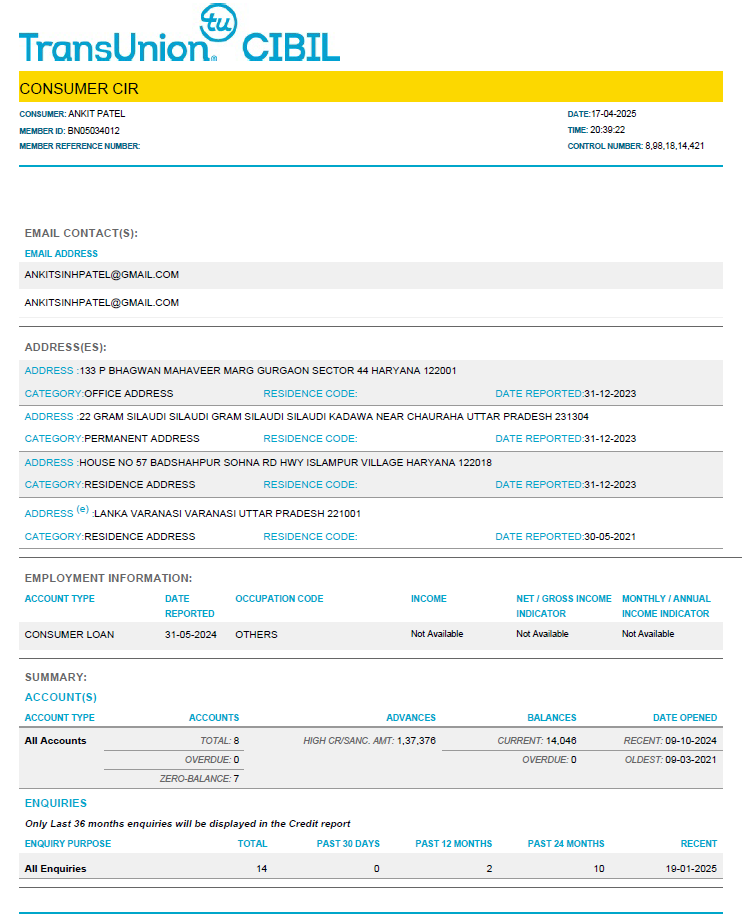742x916 pixels.
Task: Click MONTHLY / ANNUAL INCOME INDICATOR header
Action: point(666,606)
